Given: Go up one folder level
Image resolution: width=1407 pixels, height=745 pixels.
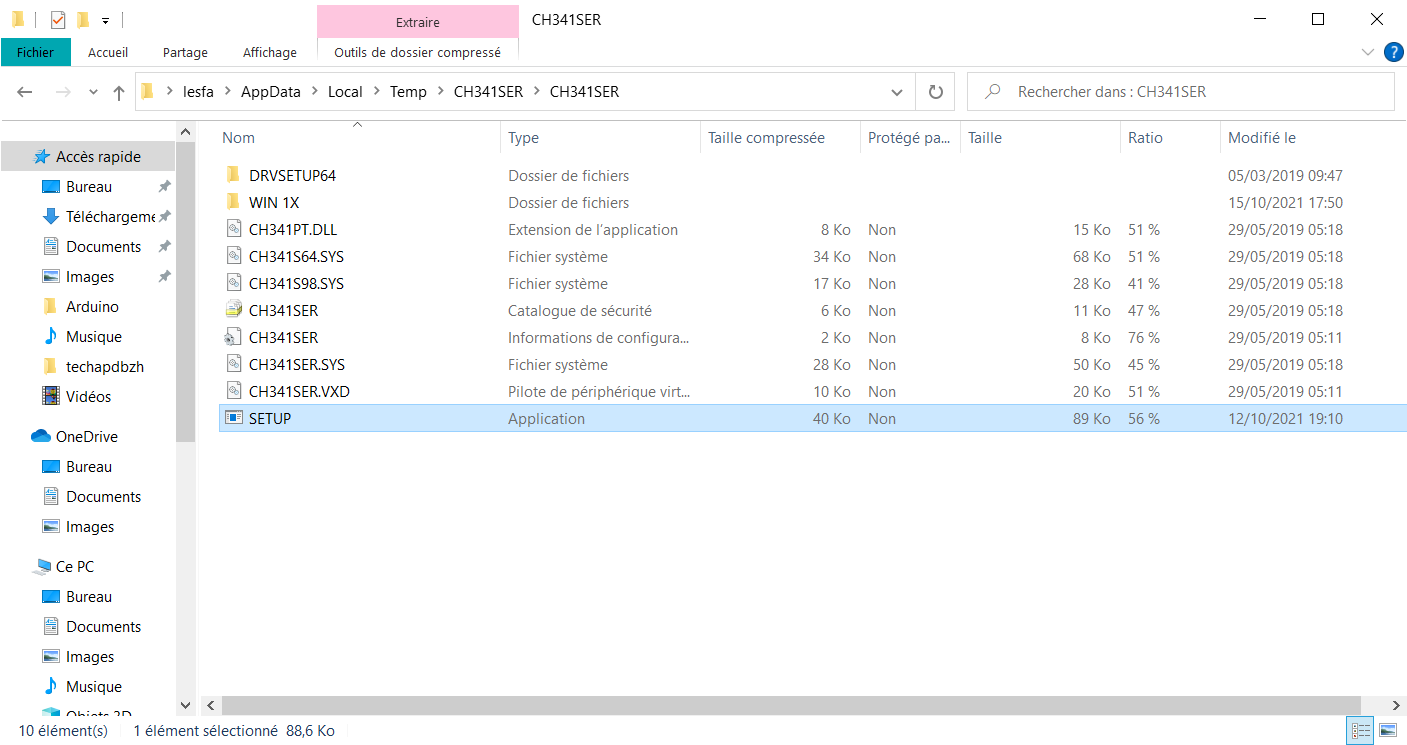Looking at the screenshot, I should tap(119, 92).
